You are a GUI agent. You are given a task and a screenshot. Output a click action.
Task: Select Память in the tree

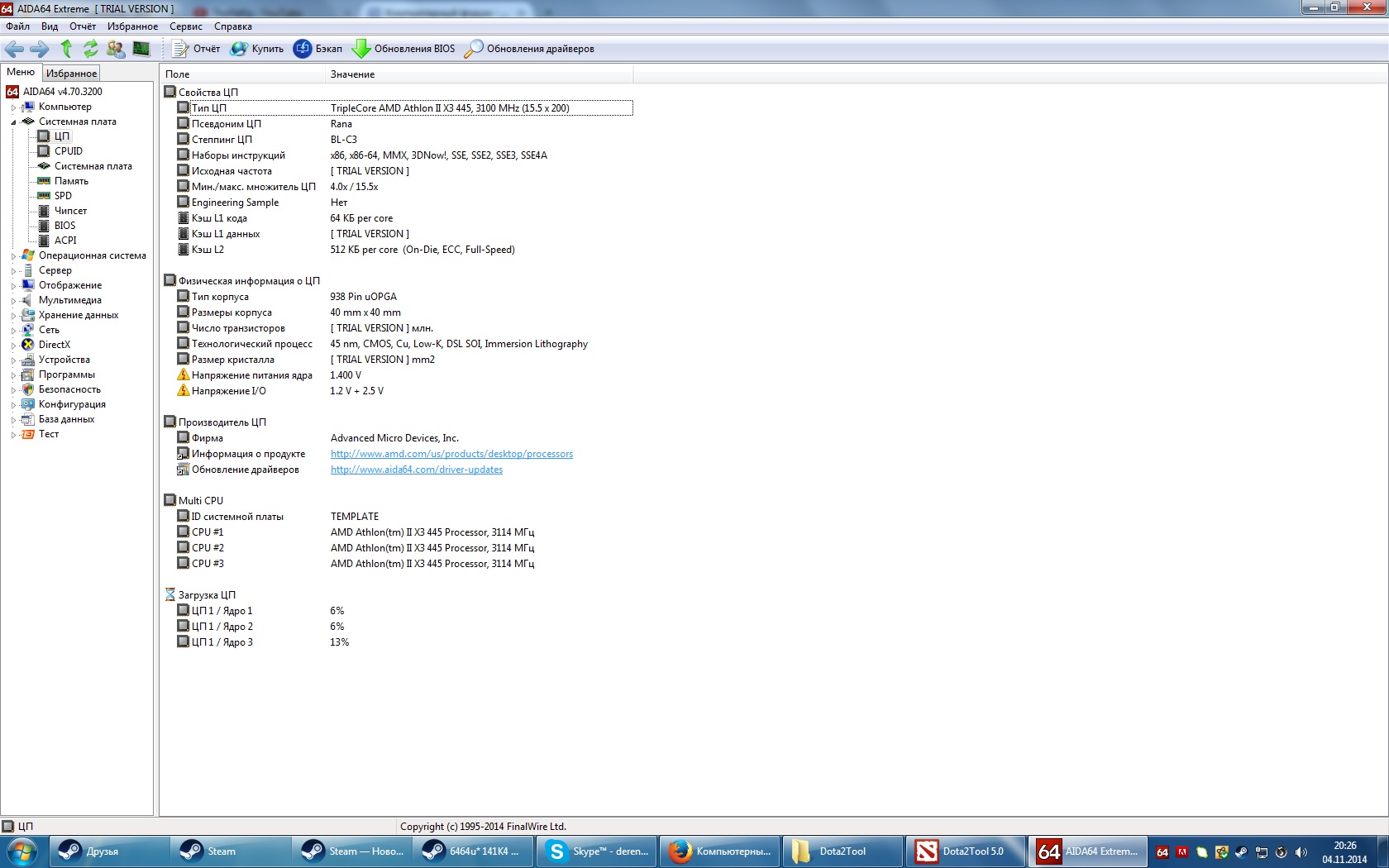pyautogui.click(x=71, y=181)
